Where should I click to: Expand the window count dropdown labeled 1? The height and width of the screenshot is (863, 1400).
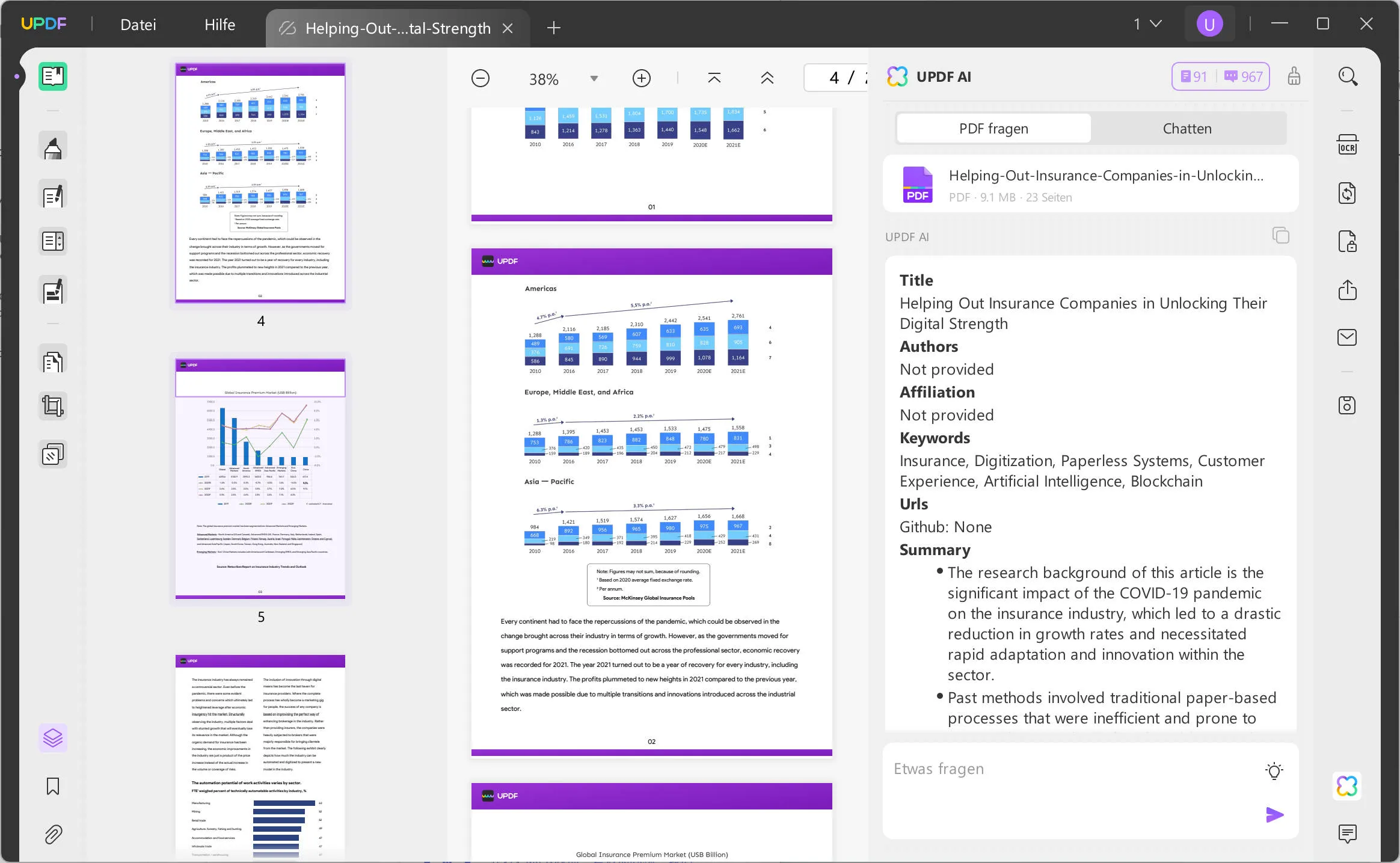pos(1147,24)
